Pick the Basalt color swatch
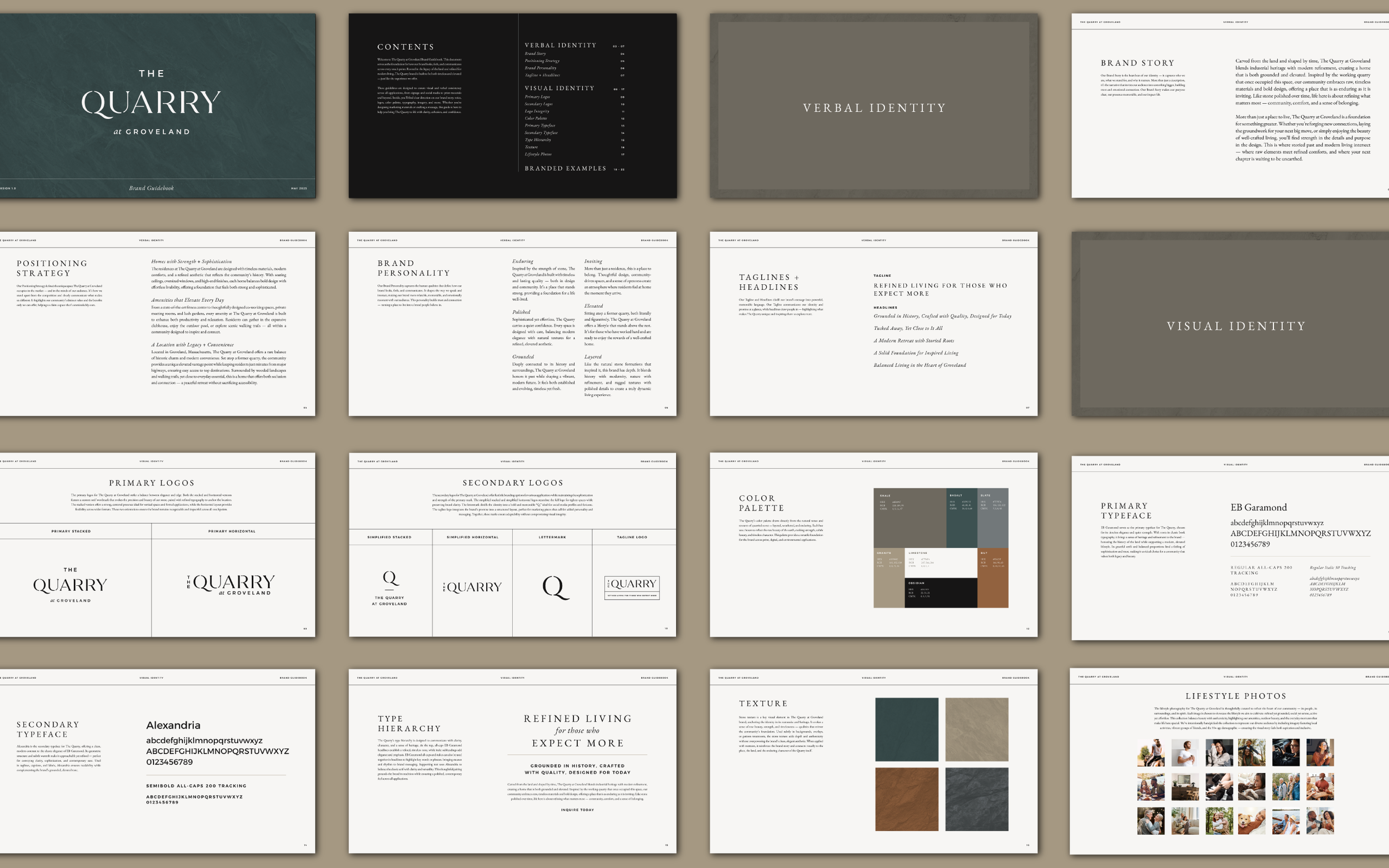1389x868 pixels. (962, 518)
